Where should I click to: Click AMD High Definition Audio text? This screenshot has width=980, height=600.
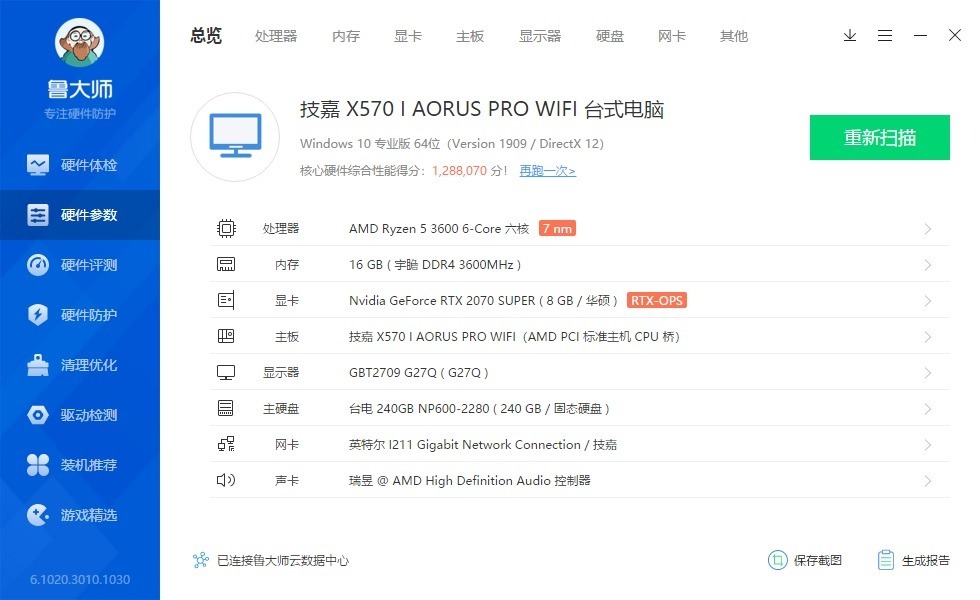click(x=471, y=481)
